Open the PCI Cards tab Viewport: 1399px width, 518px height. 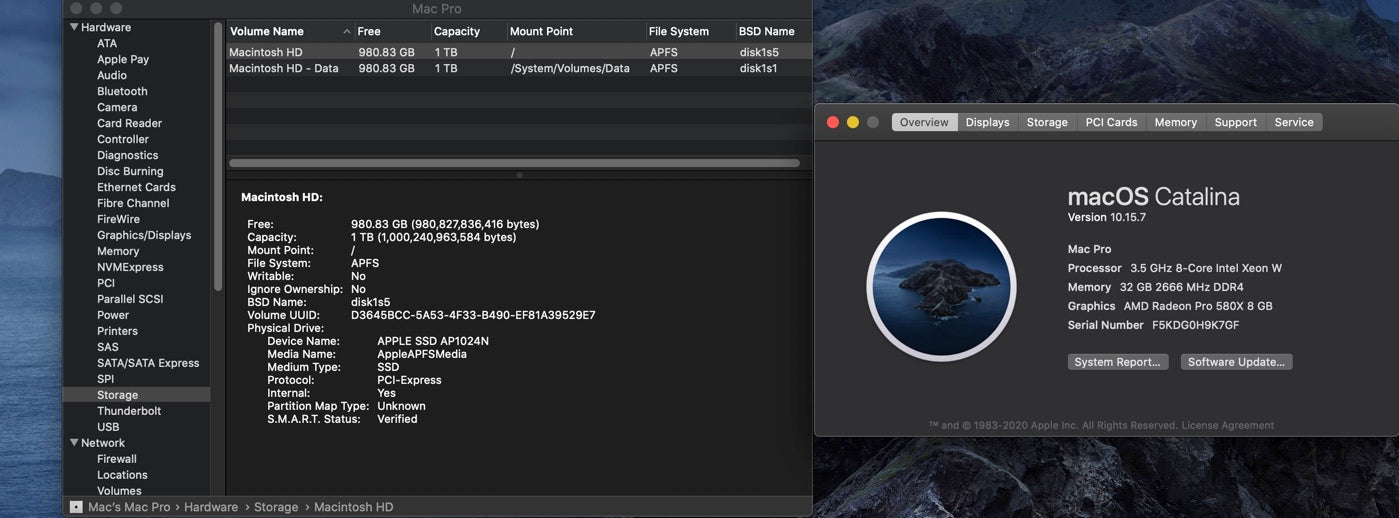click(x=1111, y=122)
